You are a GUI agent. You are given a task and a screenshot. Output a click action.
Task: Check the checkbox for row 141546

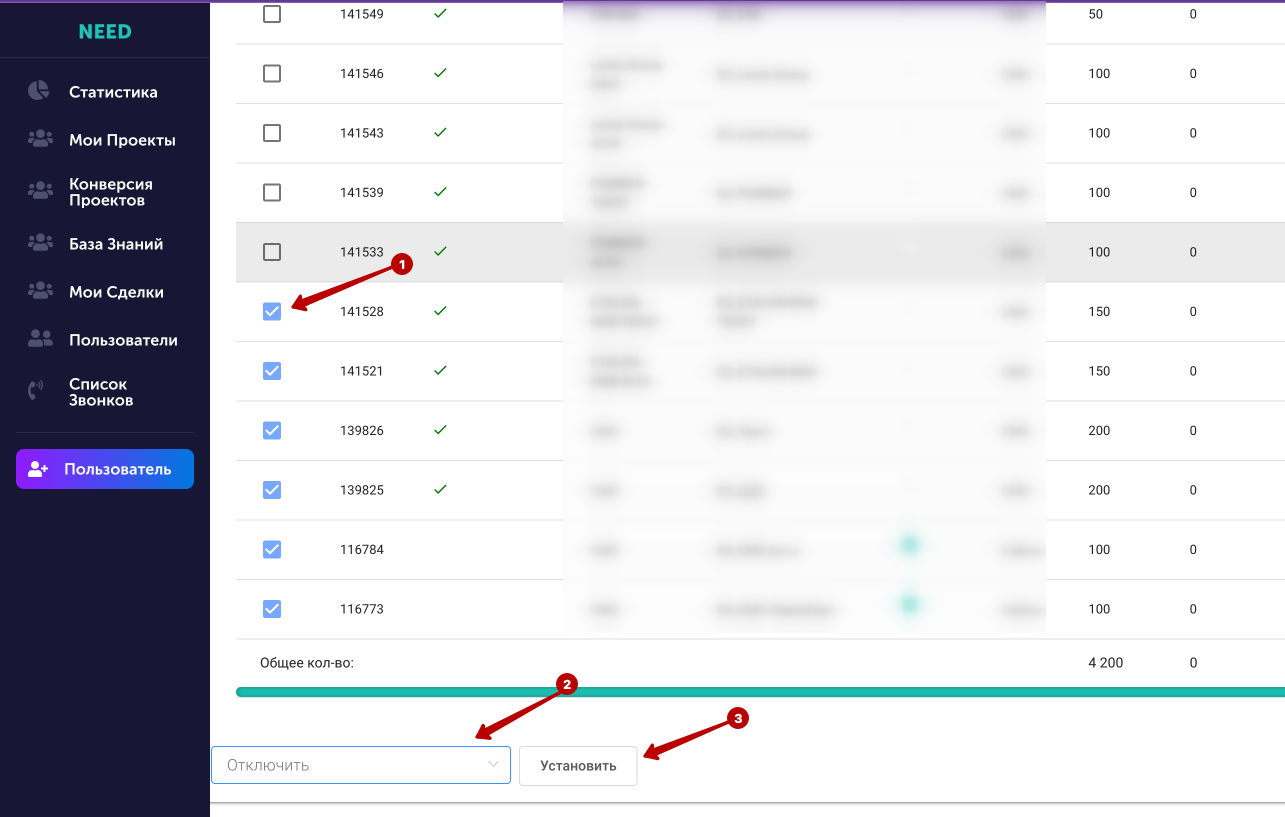click(272, 74)
